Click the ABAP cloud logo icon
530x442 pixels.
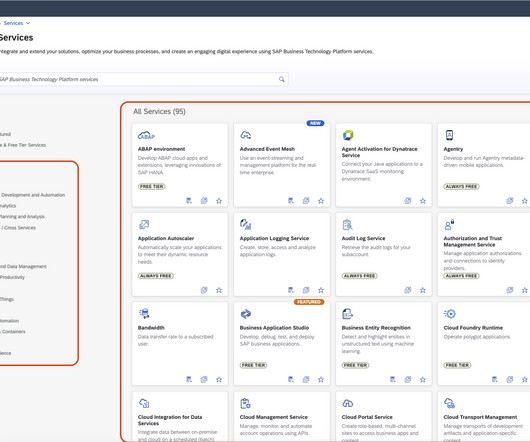146,136
